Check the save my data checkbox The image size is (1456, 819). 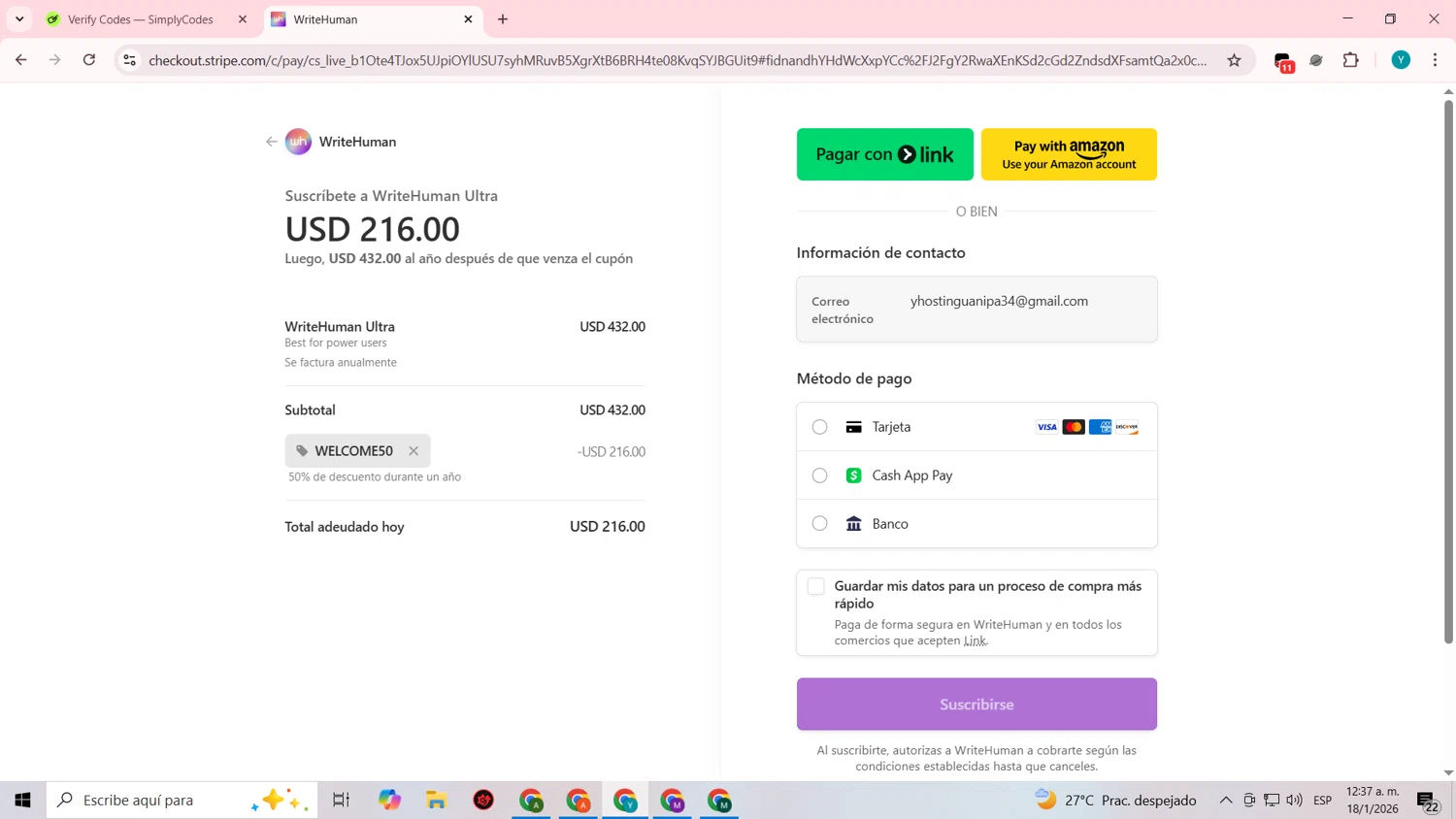coord(815,586)
